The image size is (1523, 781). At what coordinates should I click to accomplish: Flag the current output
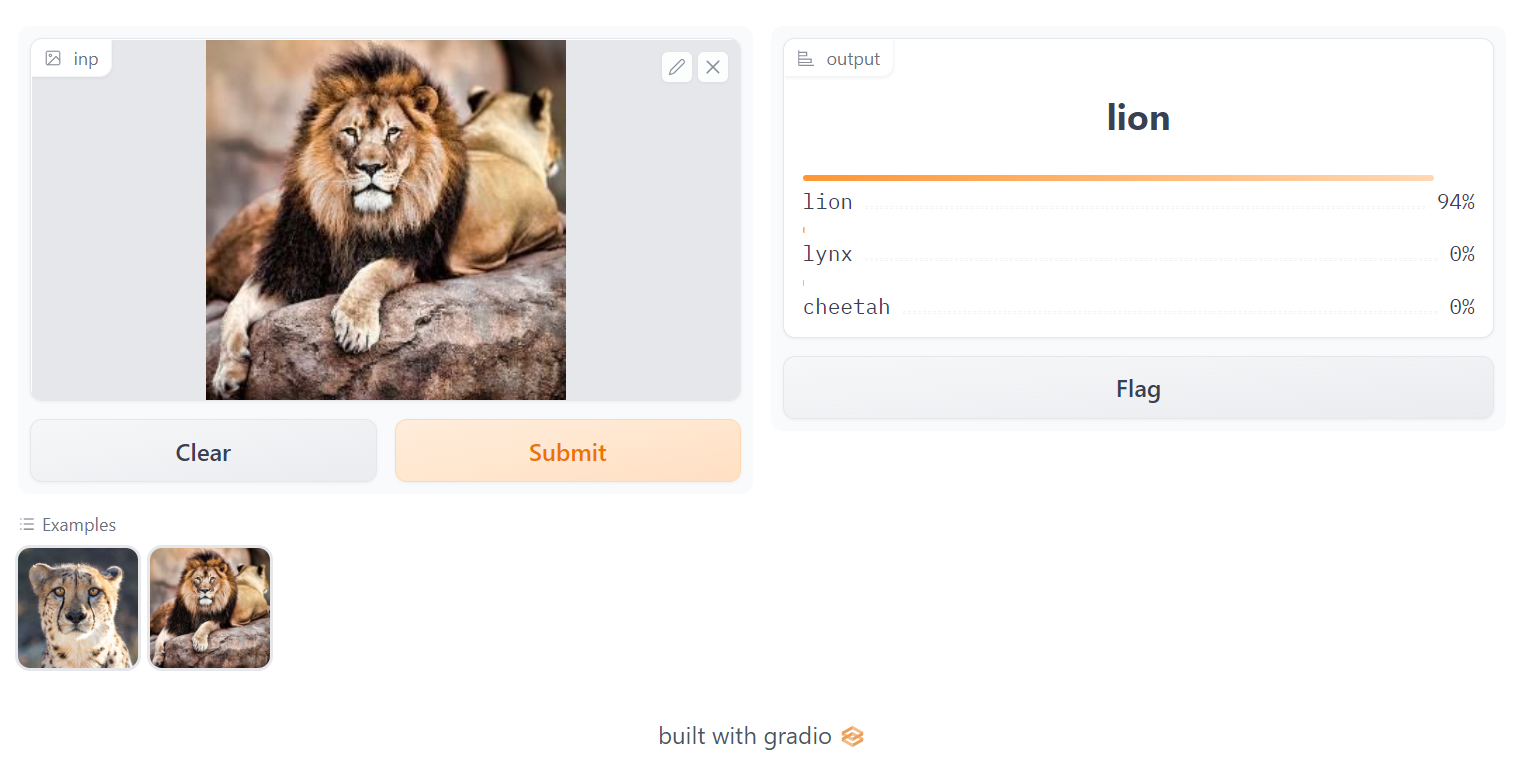tap(1137, 388)
